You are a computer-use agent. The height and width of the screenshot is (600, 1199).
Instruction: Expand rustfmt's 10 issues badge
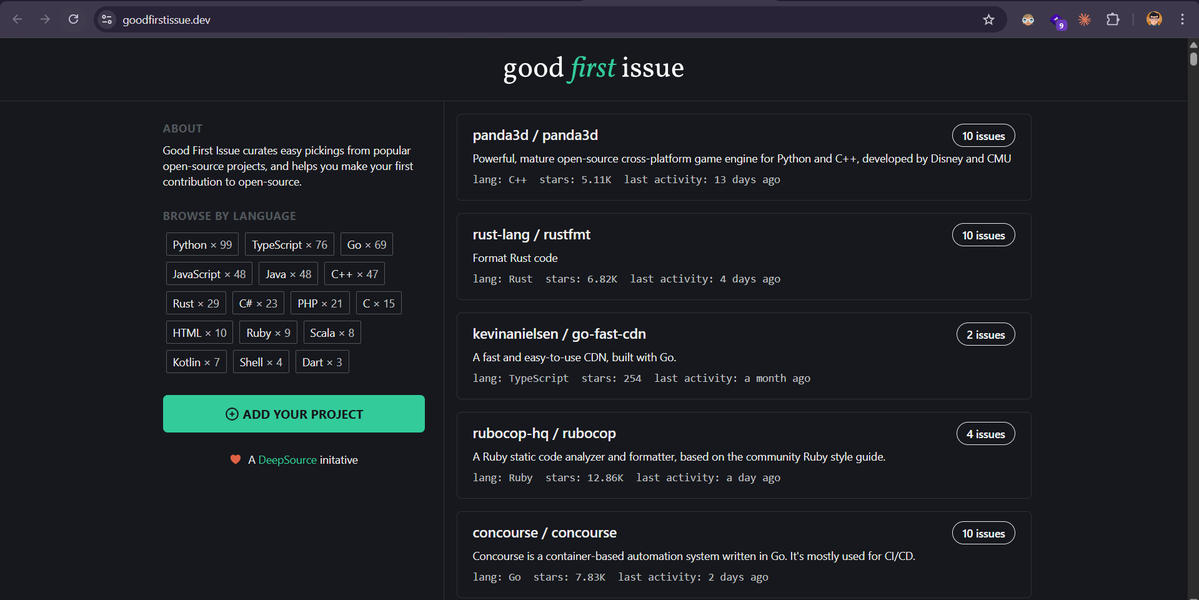point(983,235)
